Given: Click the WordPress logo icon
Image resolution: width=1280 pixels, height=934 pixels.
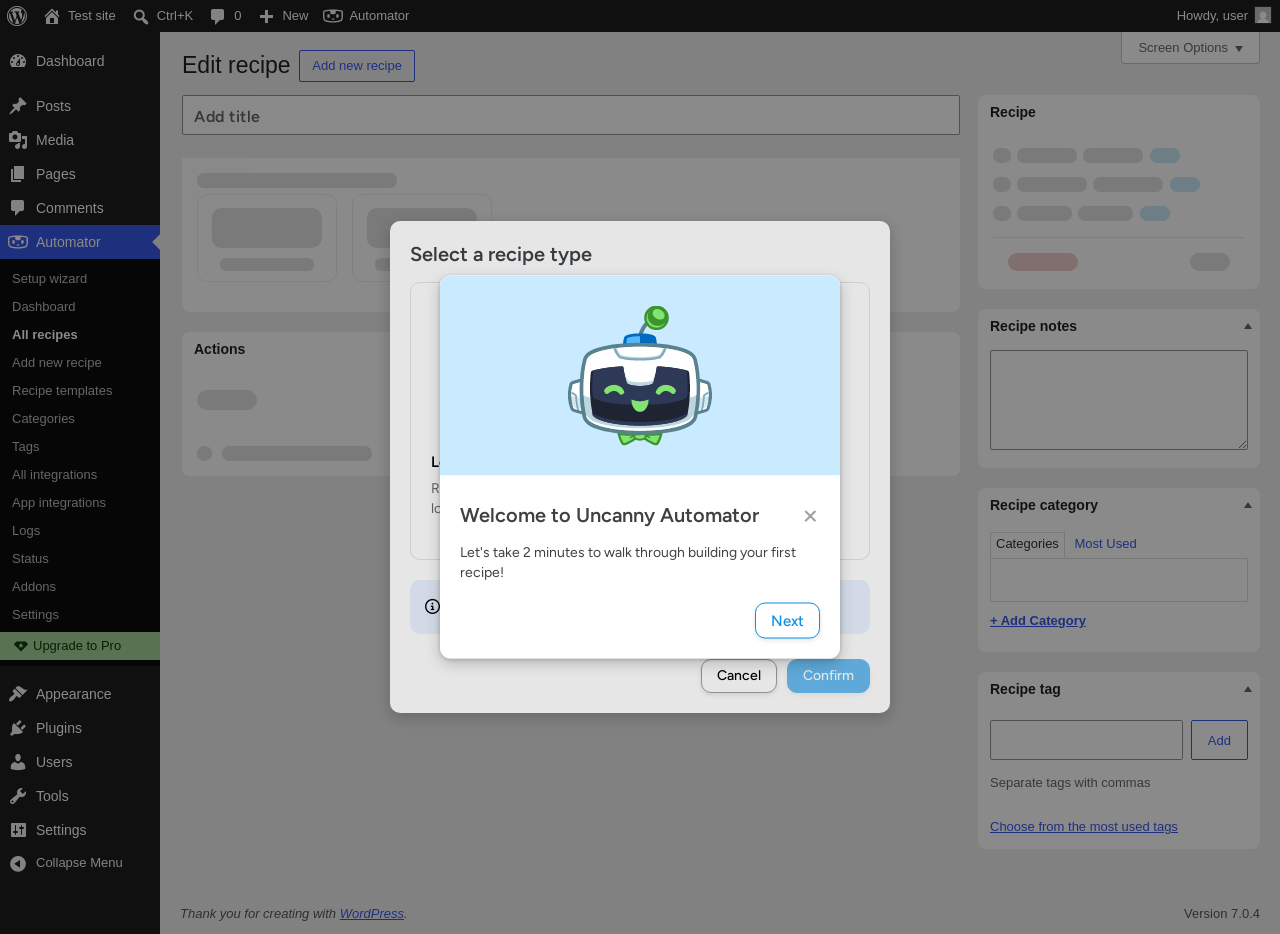Looking at the screenshot, I should [17, 16].
